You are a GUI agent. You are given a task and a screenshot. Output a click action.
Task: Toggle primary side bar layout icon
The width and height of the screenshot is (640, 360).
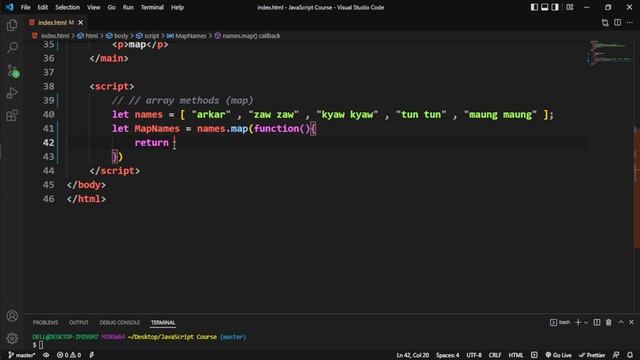(534, 7)
